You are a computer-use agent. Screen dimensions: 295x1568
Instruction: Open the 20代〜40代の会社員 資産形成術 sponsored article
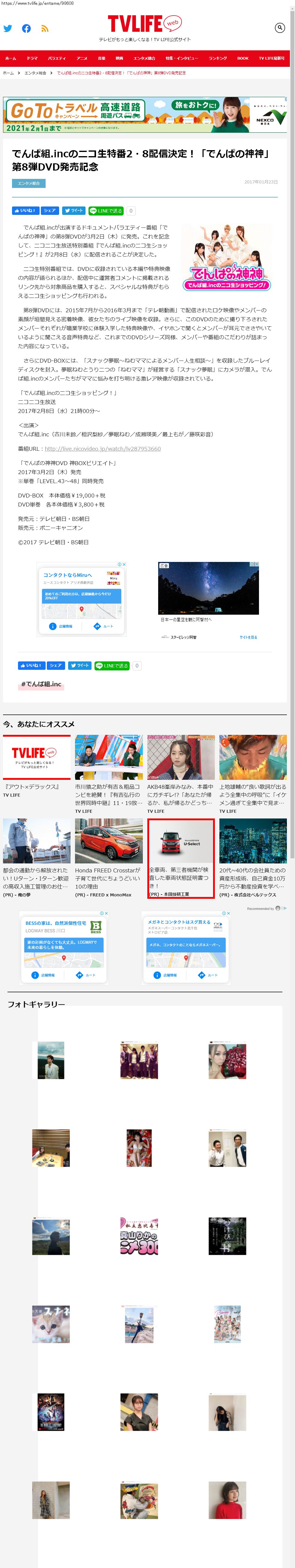coord(253,858)
